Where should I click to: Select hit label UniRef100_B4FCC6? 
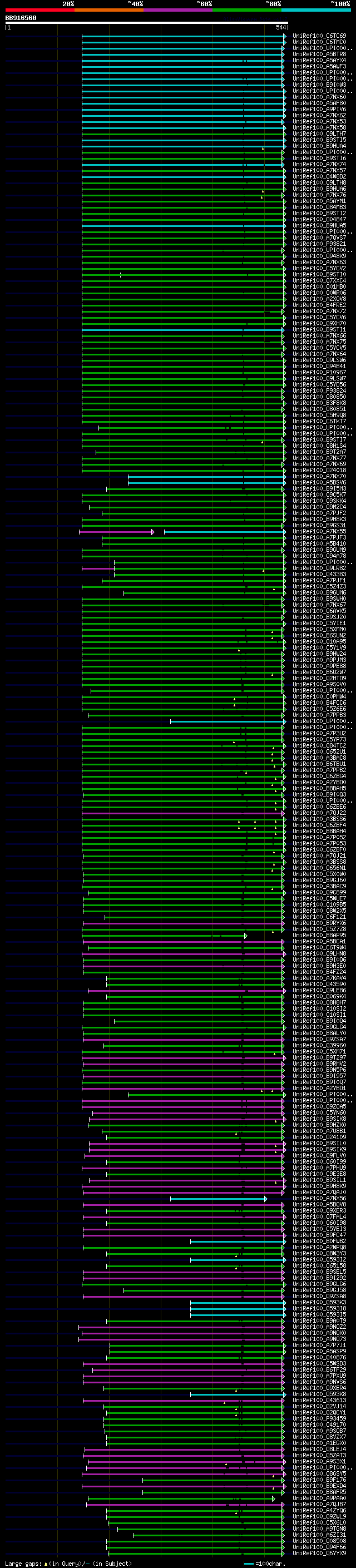pyautogui.click(x=319, y=703)
